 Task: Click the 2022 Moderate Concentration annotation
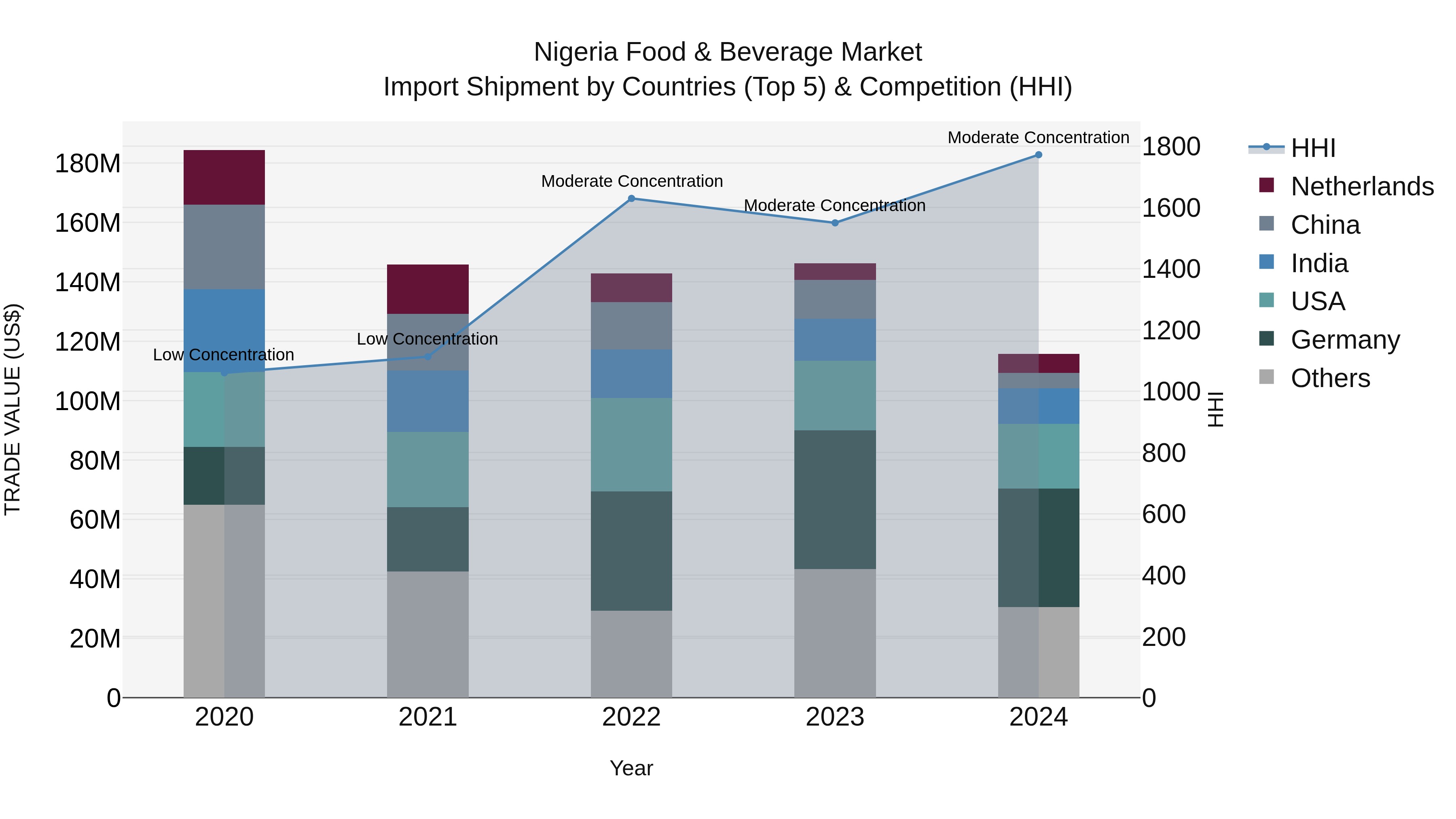(x=632, y=182)
